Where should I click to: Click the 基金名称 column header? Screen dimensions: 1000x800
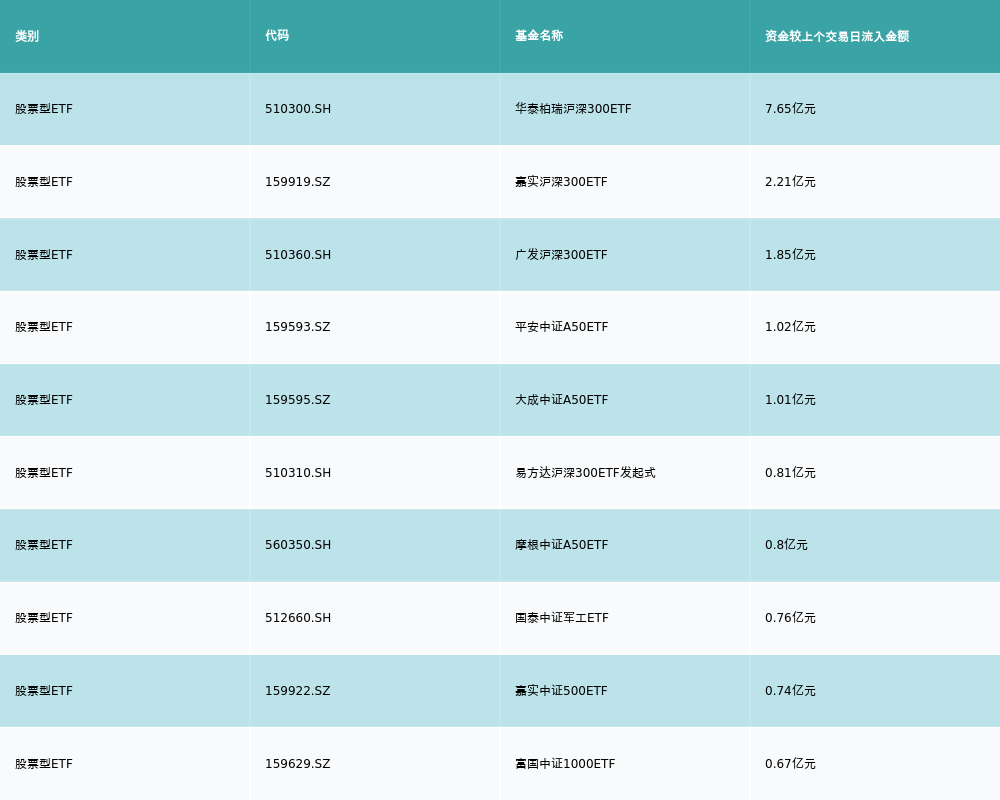click(539, 36)
